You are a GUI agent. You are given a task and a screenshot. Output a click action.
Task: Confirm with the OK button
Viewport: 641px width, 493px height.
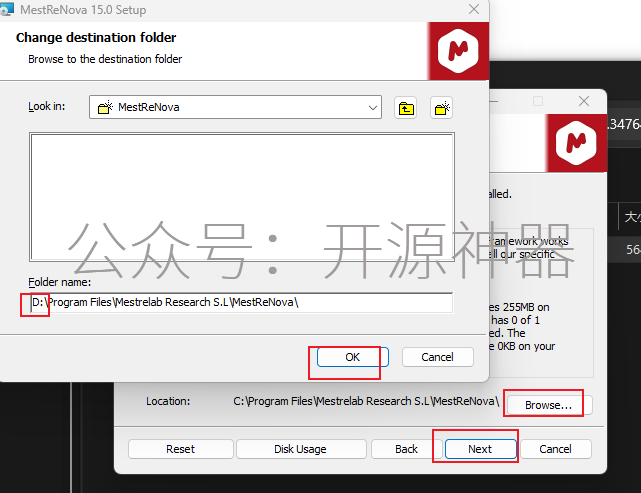tap(352, 357)
